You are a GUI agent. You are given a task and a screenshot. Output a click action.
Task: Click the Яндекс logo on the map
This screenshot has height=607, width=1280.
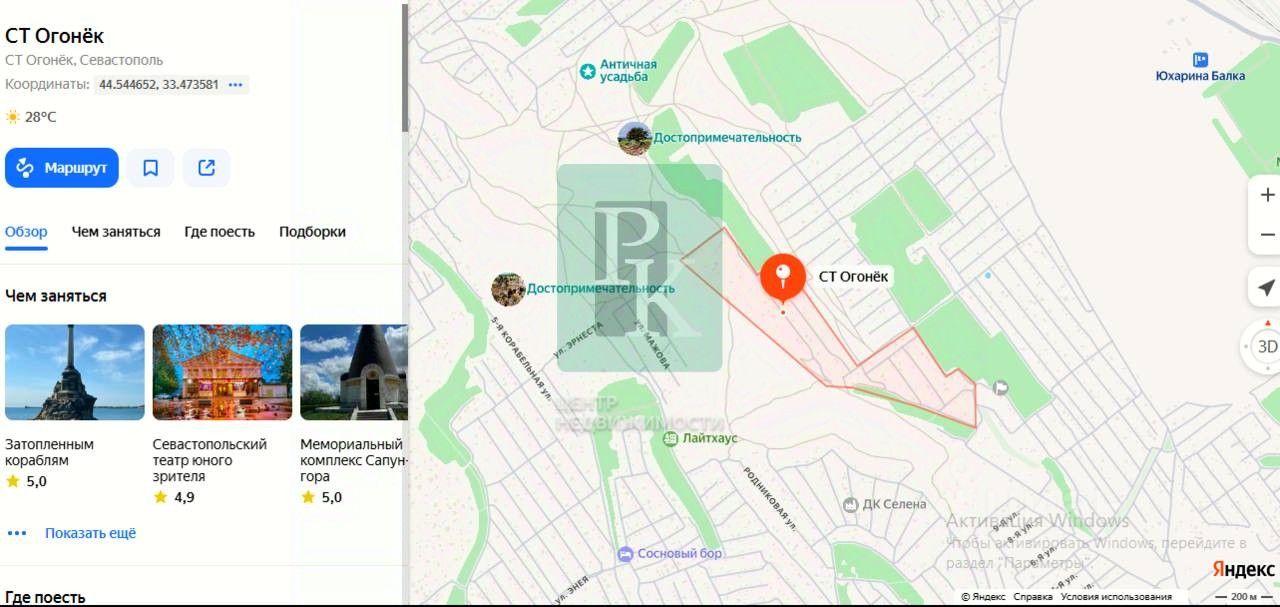click(1243, 569)
